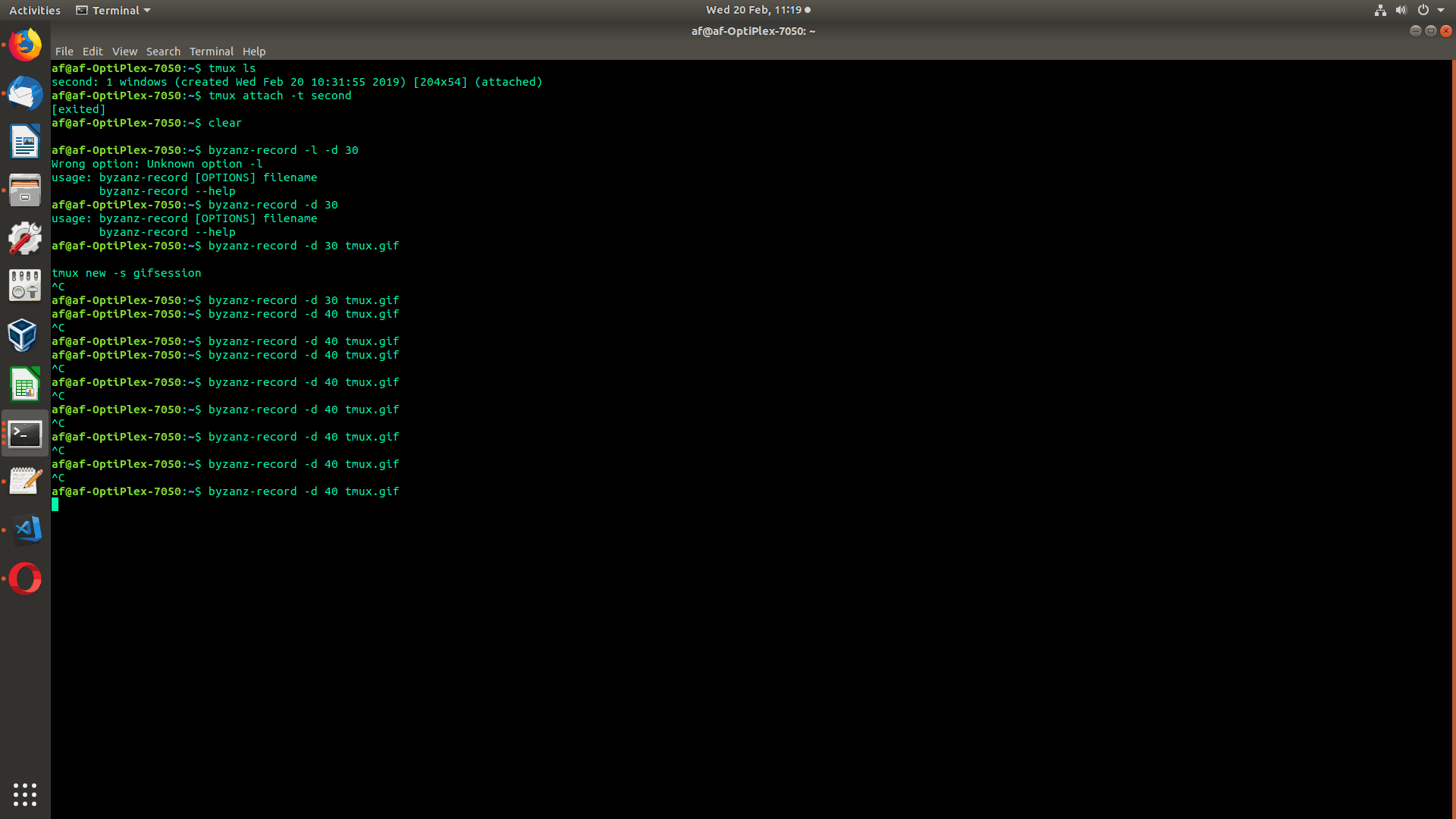Open the power status menu
The height and width of the screenshot is (819, 1456).
(x=1423, y=10)
